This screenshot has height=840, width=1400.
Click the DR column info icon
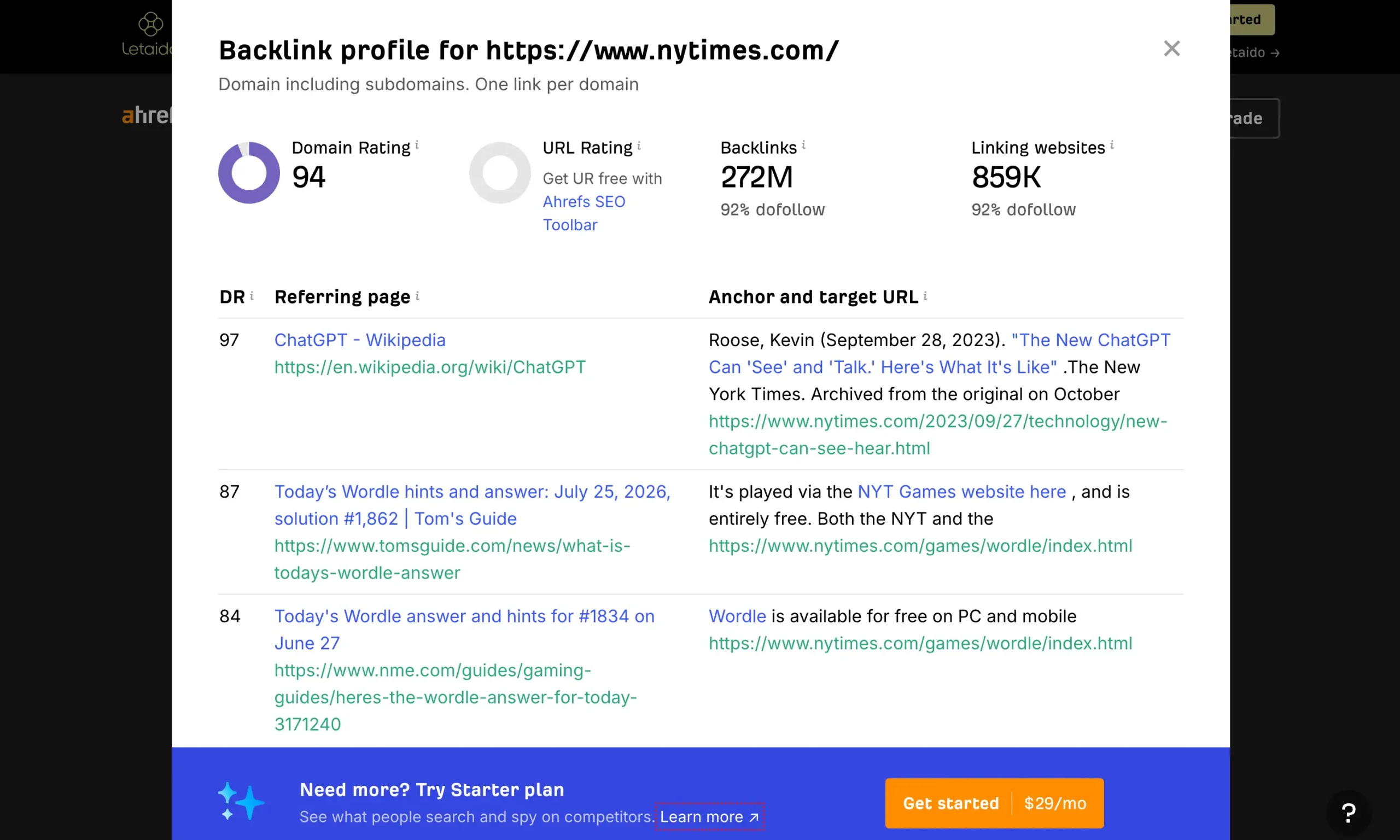point(252,295)
